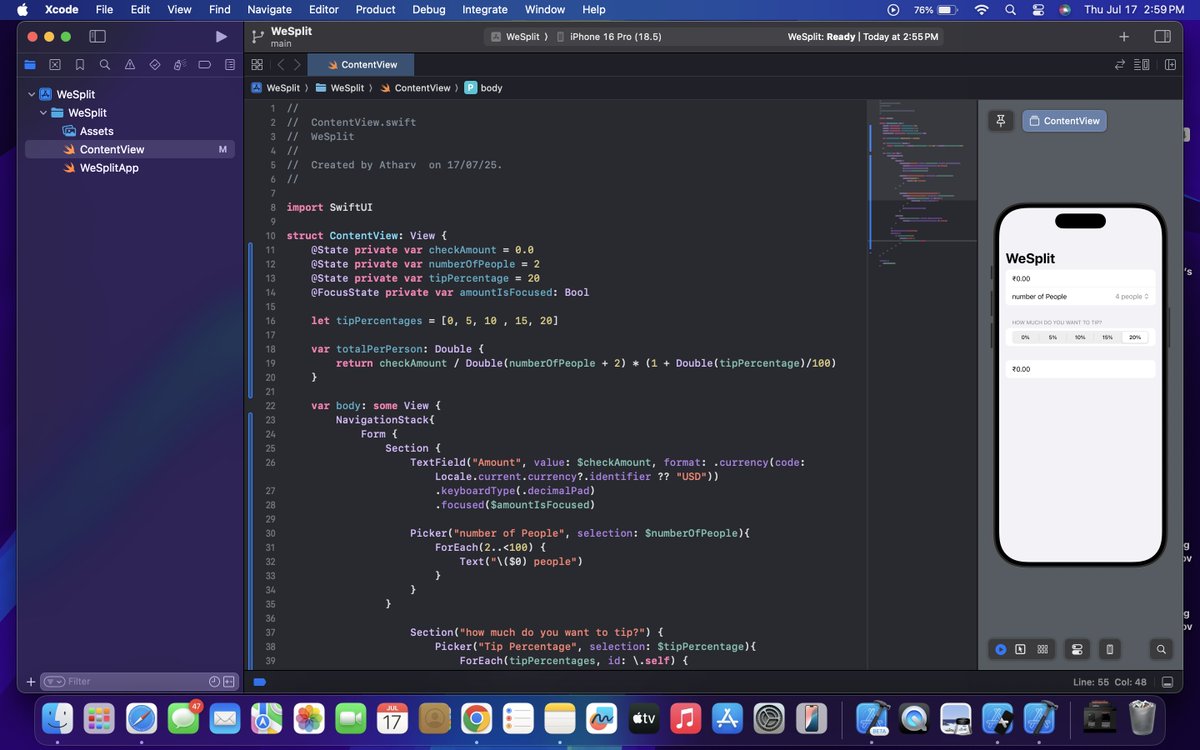
Task: Collapse the WeSplit project root in navigator
Action: (30, 95)
